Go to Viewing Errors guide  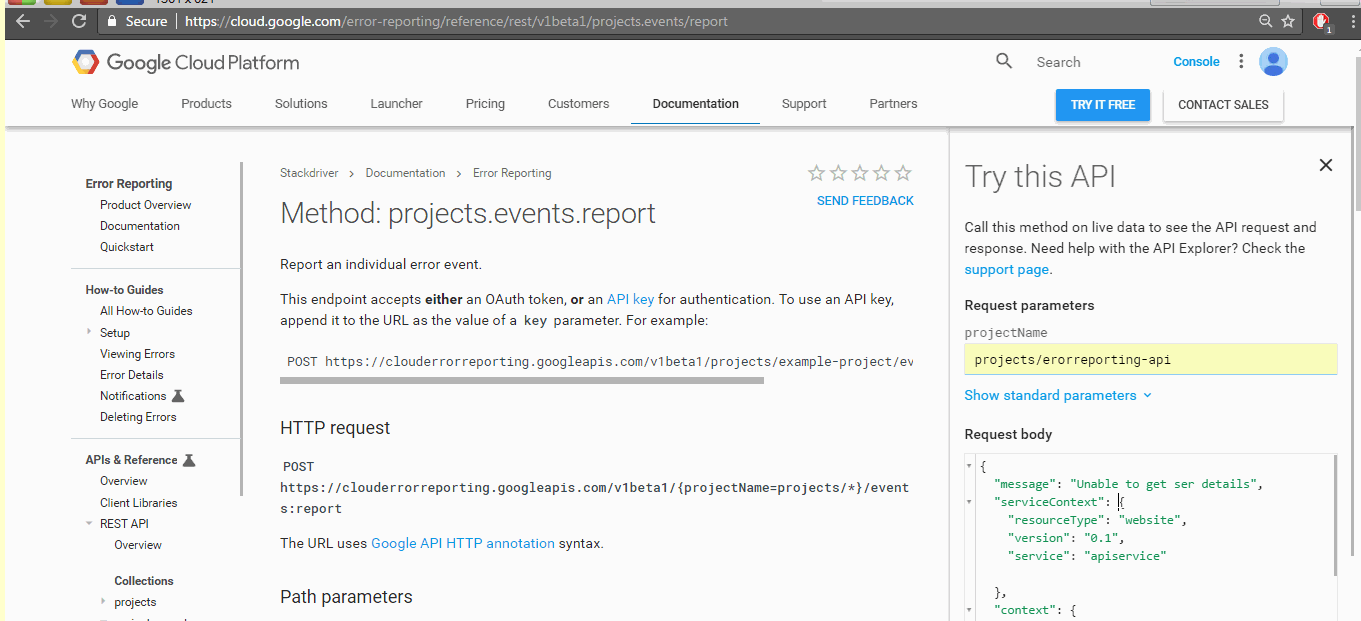137,354
